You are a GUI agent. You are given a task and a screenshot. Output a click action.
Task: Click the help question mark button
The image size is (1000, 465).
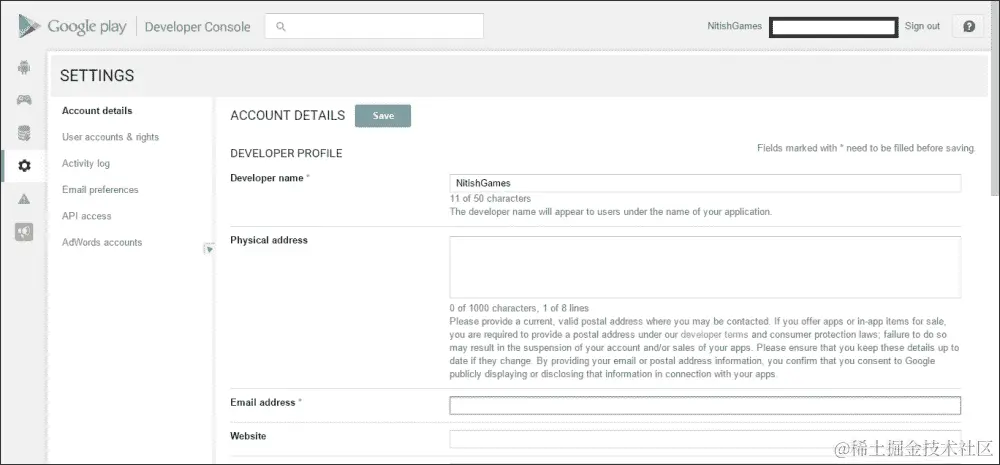pos(969,26)
